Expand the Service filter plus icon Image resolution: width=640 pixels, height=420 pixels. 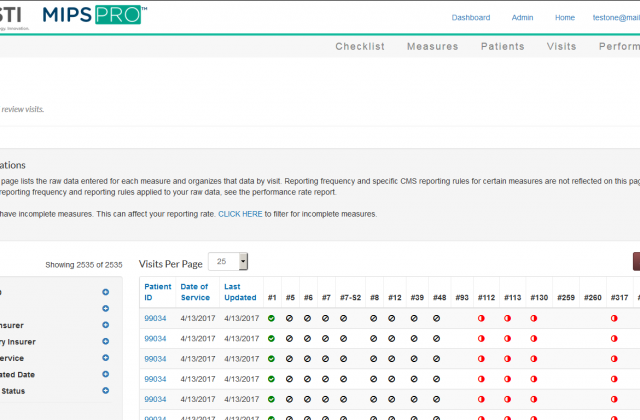point(105,357)
